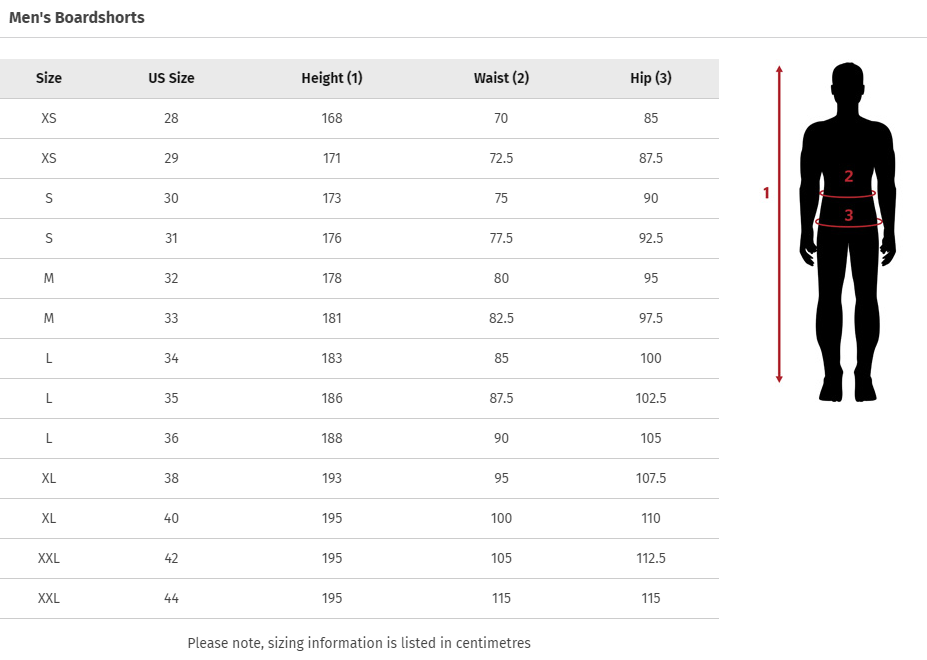This screenshot has height=660, width=927.
Task: Click the height value 168
Action: point(332,118)
